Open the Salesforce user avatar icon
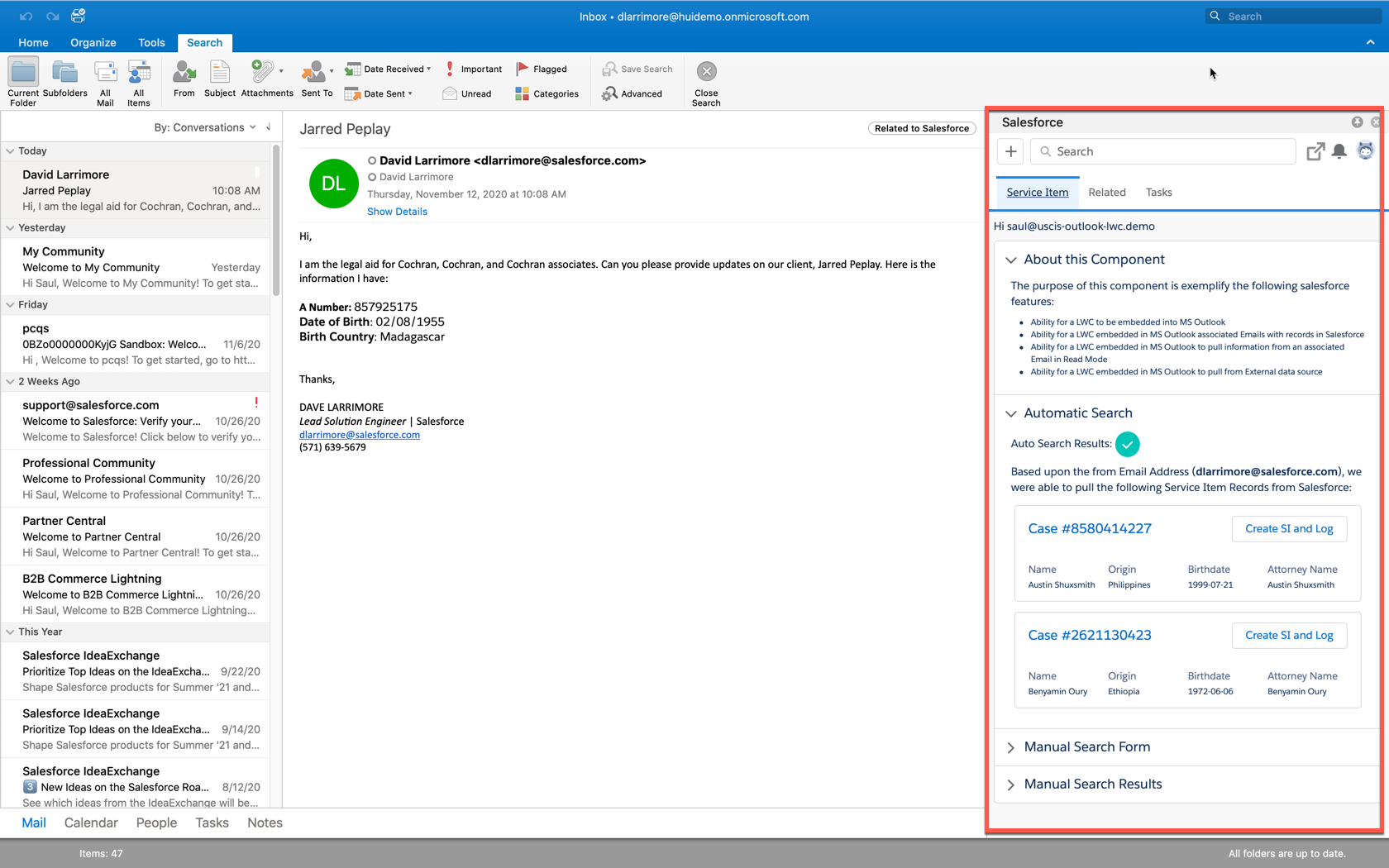 [1365, 150]
